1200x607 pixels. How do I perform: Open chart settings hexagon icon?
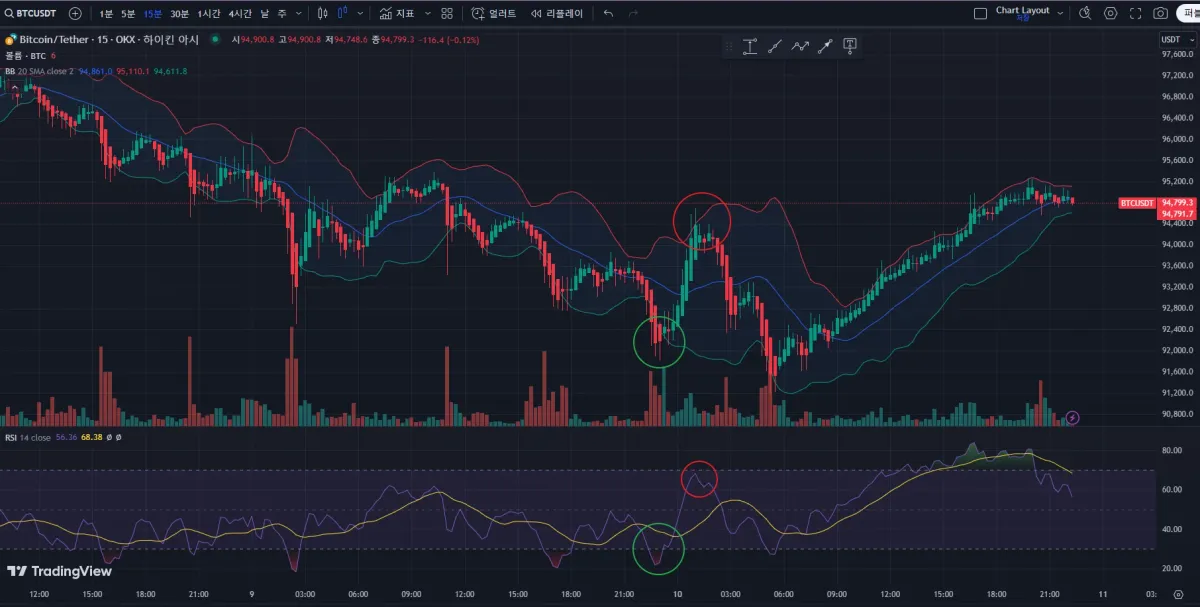[1110, 14]
